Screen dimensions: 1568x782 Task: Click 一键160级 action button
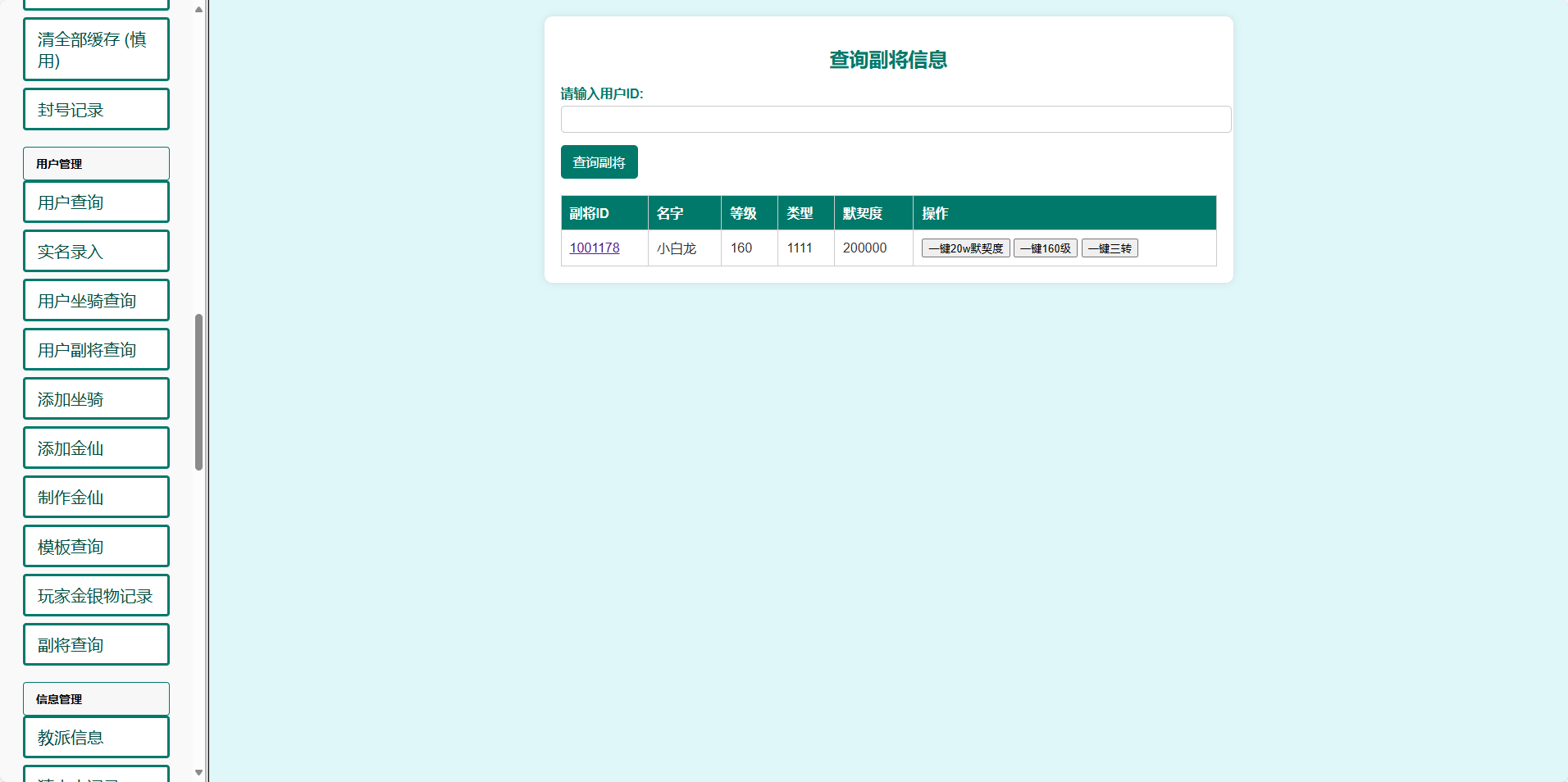point(1045,248)
